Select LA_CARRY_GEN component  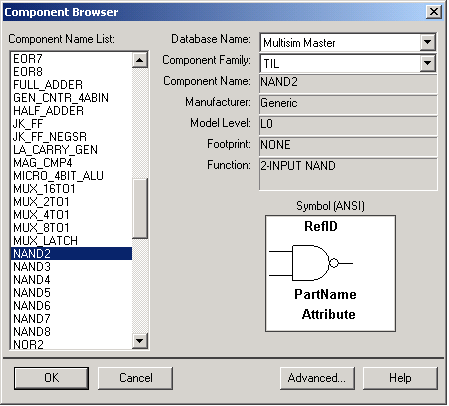(x=71, y=150)
